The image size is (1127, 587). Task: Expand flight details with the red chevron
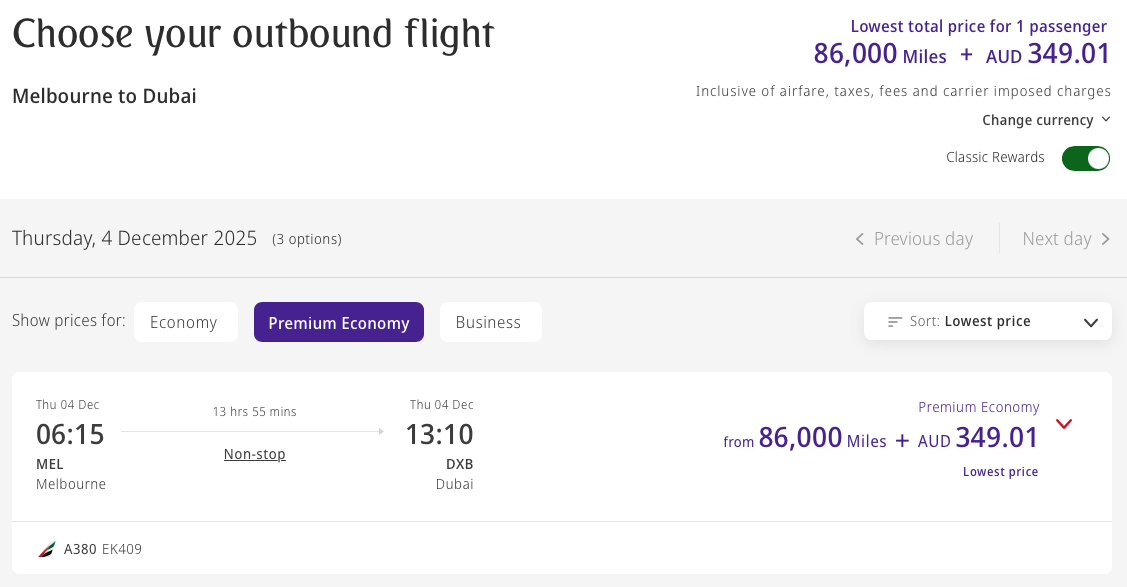click(x=1064, y=424)
